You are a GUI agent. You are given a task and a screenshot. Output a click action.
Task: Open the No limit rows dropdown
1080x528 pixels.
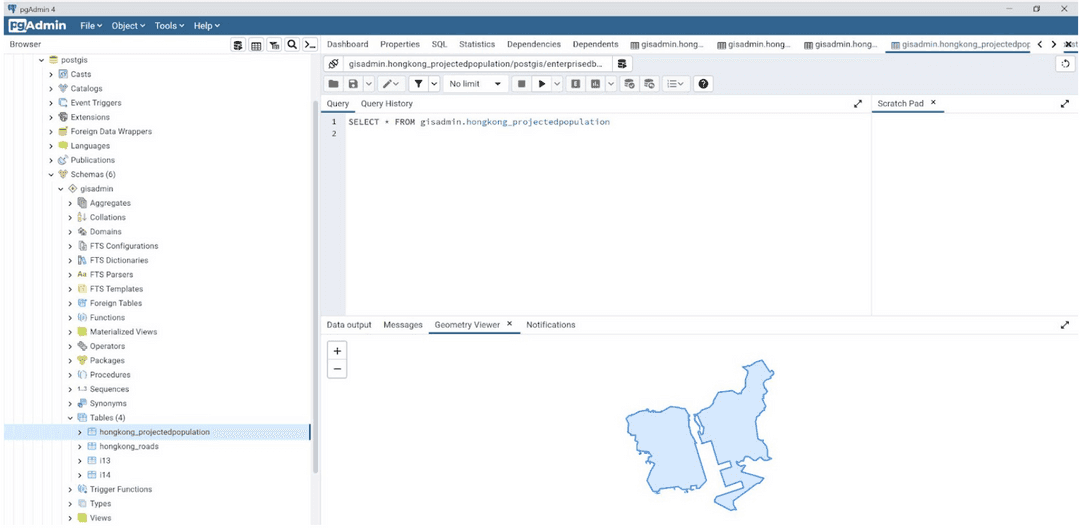tap(475, 84)
